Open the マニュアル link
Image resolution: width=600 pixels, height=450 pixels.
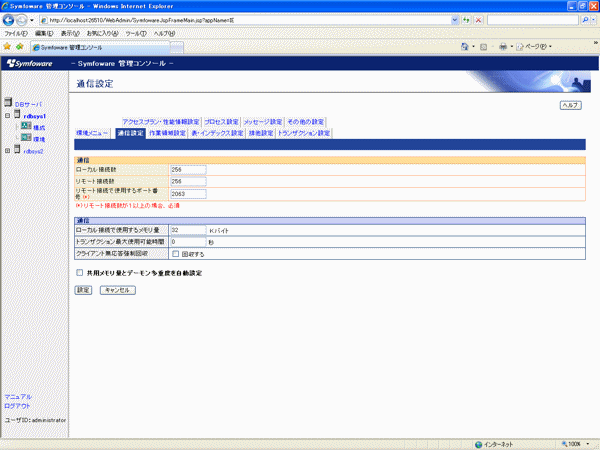(x=18, y=397)
